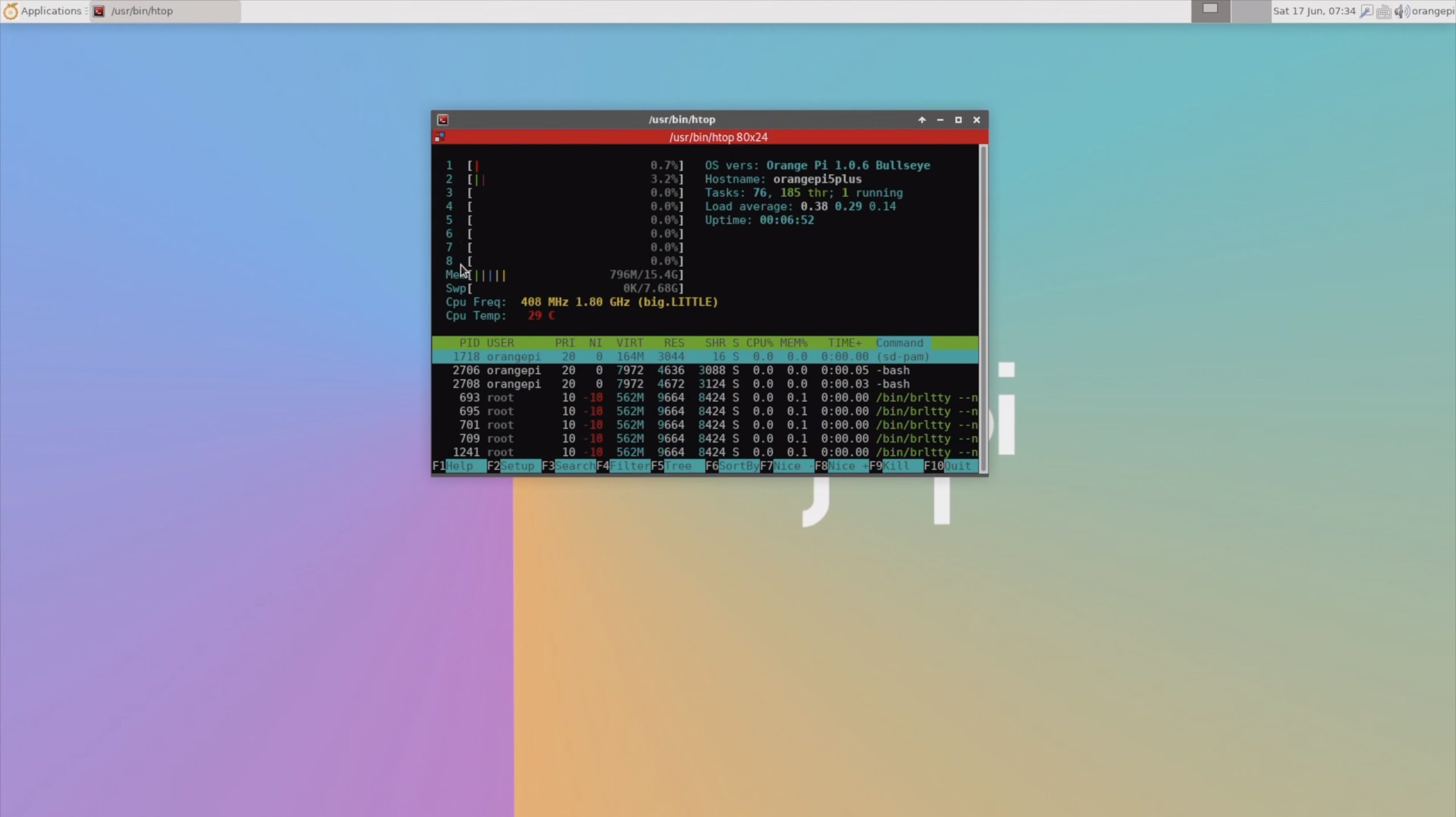The height and width of the screenshot is (817, 1456).
Task: Click the network connection tray icon
Action: (1366, 11)
